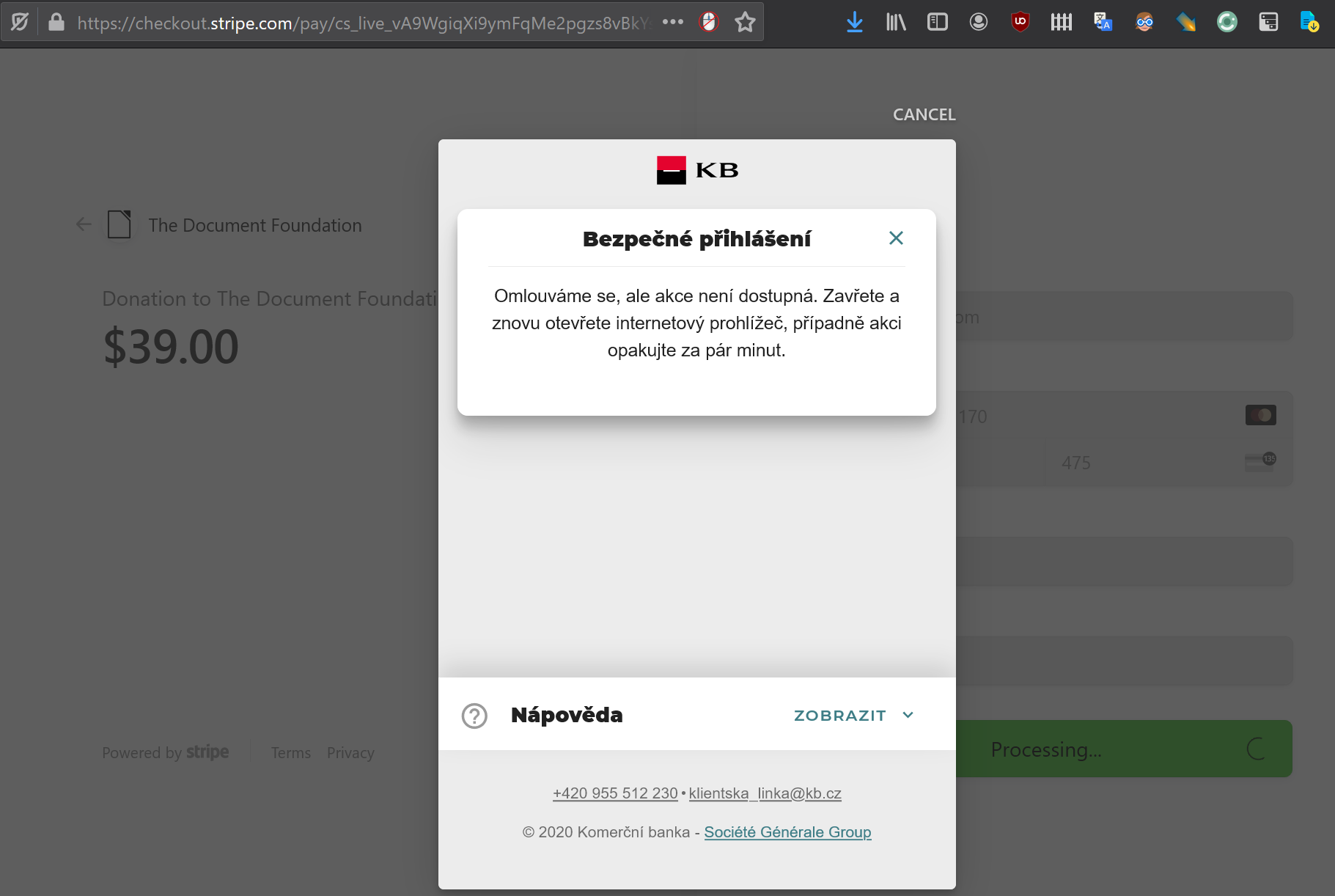Click the Nápověda question mark icon
The width and height of the screenshot is (1335, 896).
(x=474, y=716)
